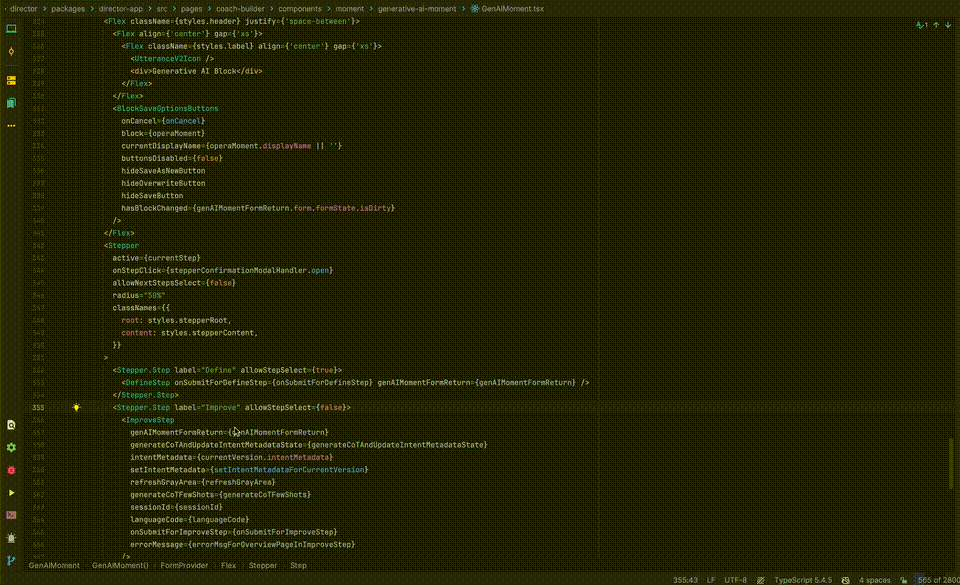
Task: Click the purple extensions icon in sidebar
Action: 12,515
